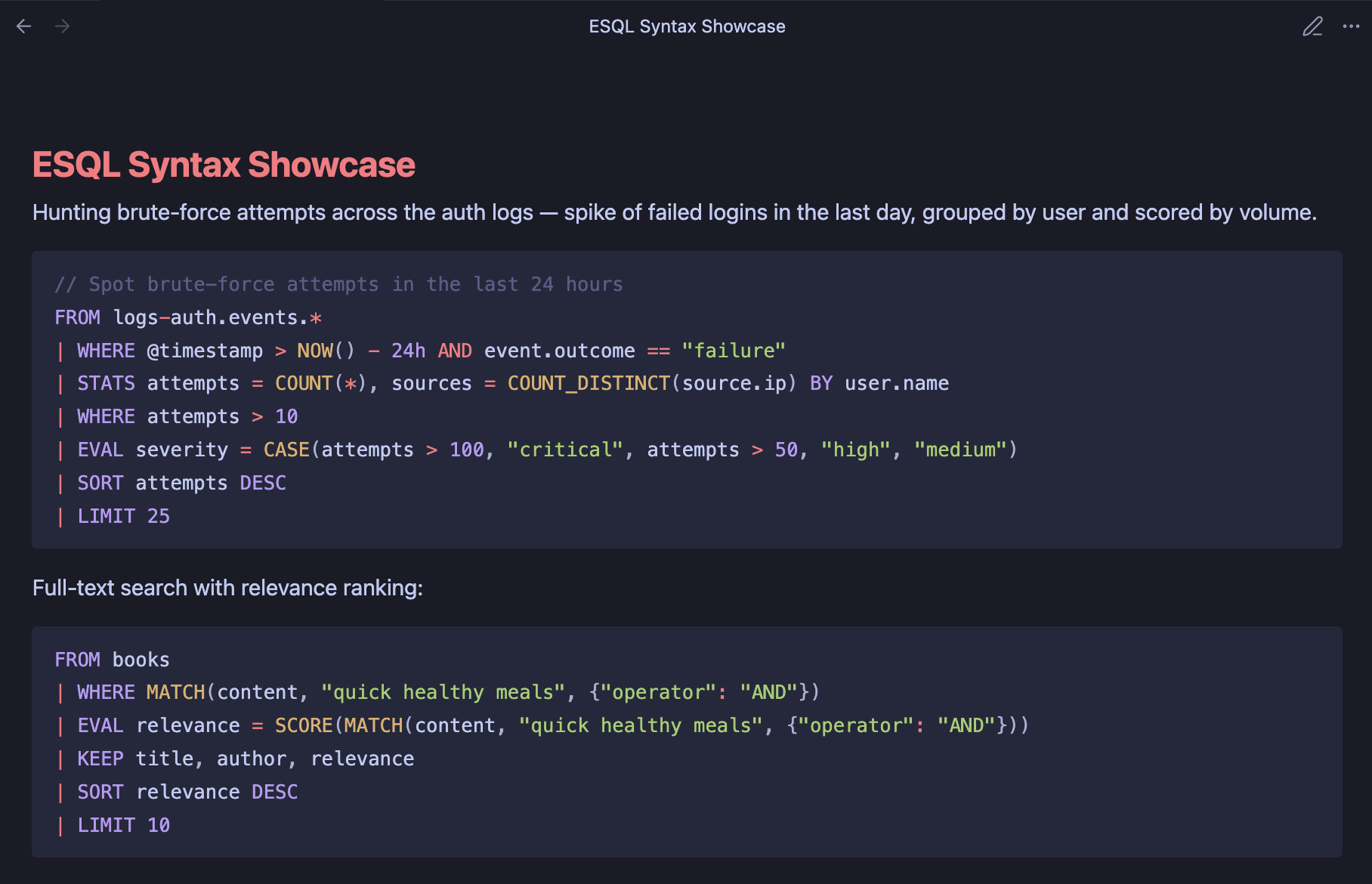Click the SORT relevance DESC line

(176, 793)
